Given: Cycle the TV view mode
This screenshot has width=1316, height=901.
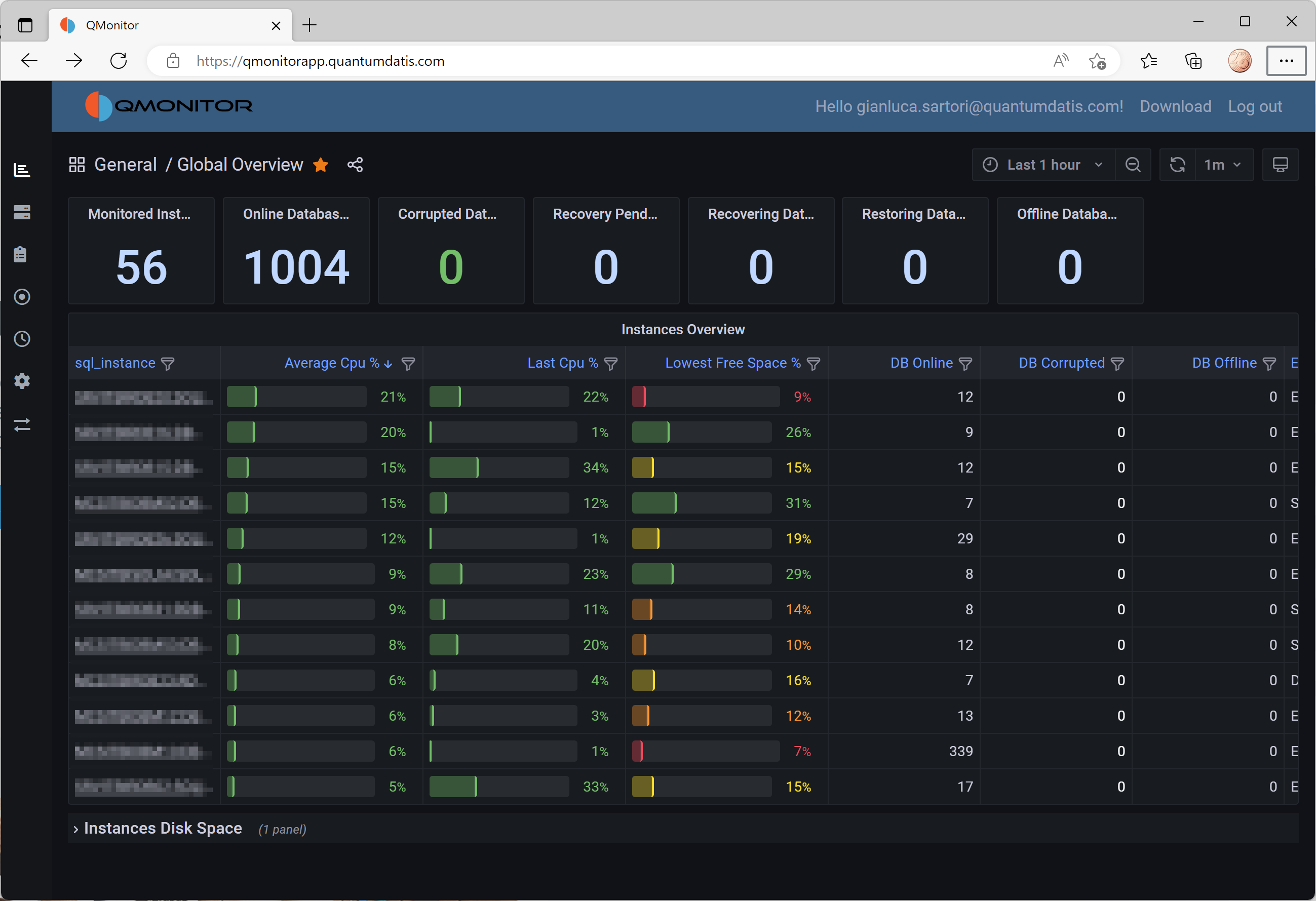Looking at the screenshot, I should [x=1280, y=165].
